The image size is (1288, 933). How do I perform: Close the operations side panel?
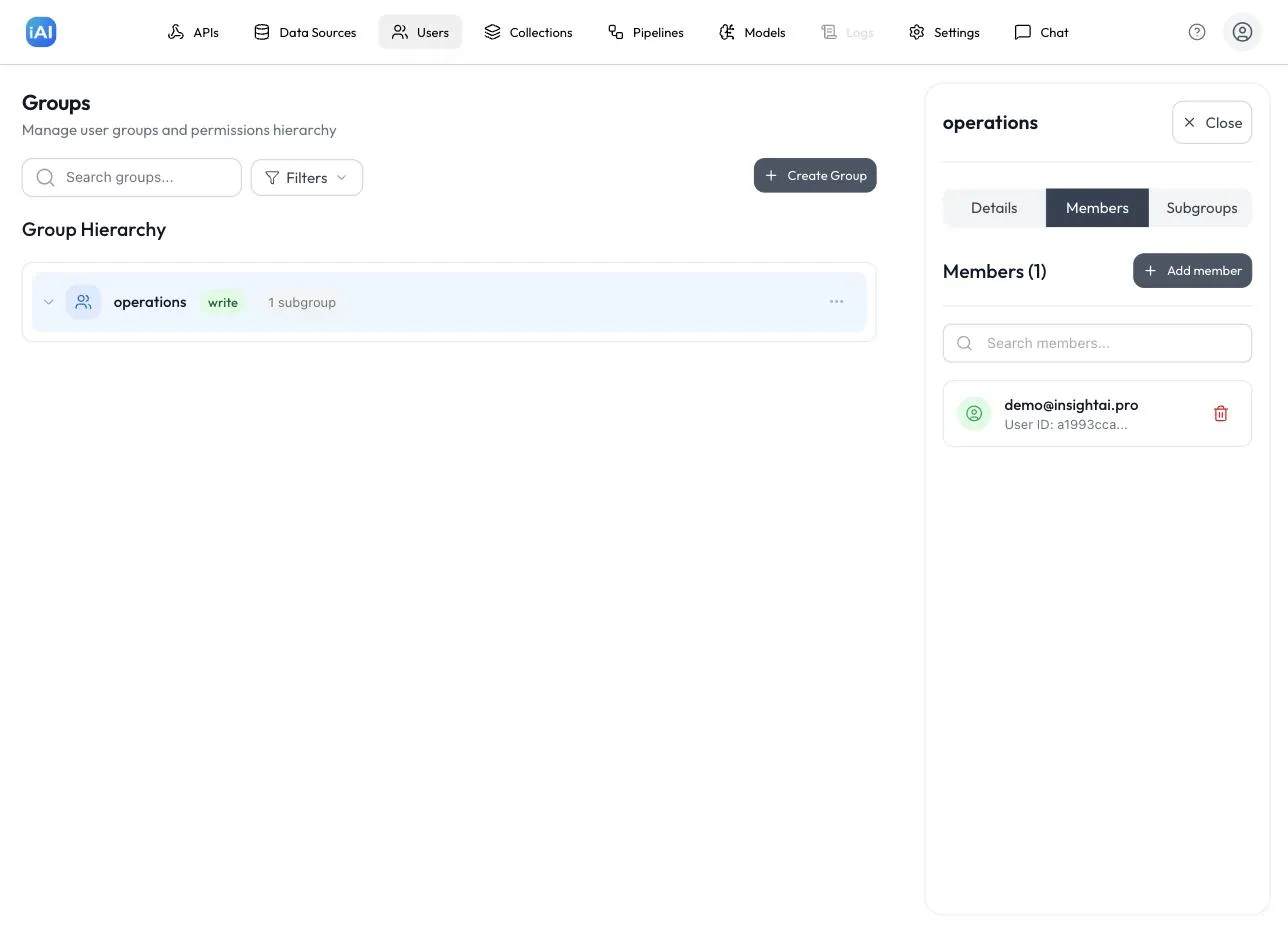(x=1212, y=122)
